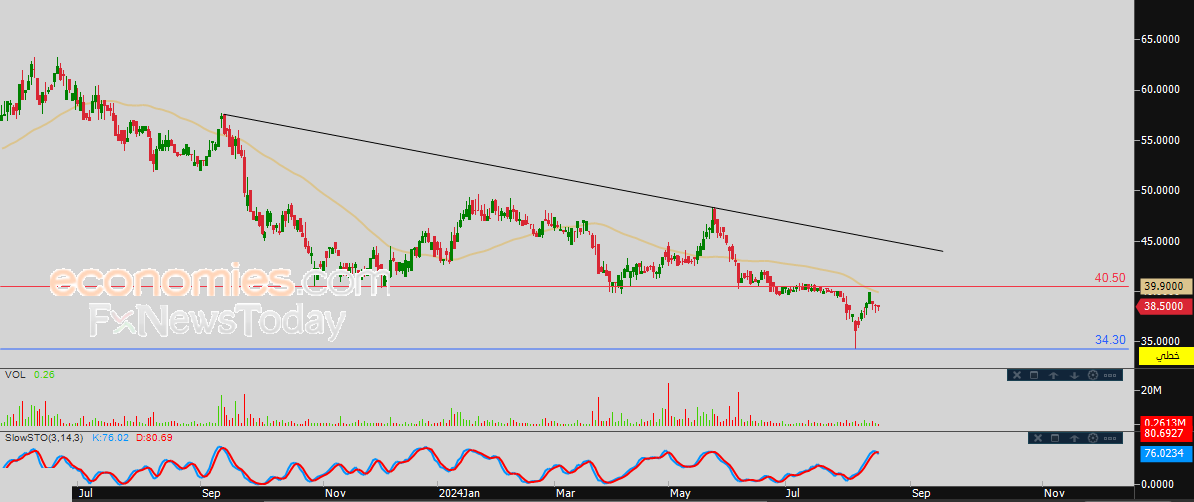The image size is (1194, 502).
Task: Close the SlowSTO indicator panel
Action: (x=1038, y=438)
